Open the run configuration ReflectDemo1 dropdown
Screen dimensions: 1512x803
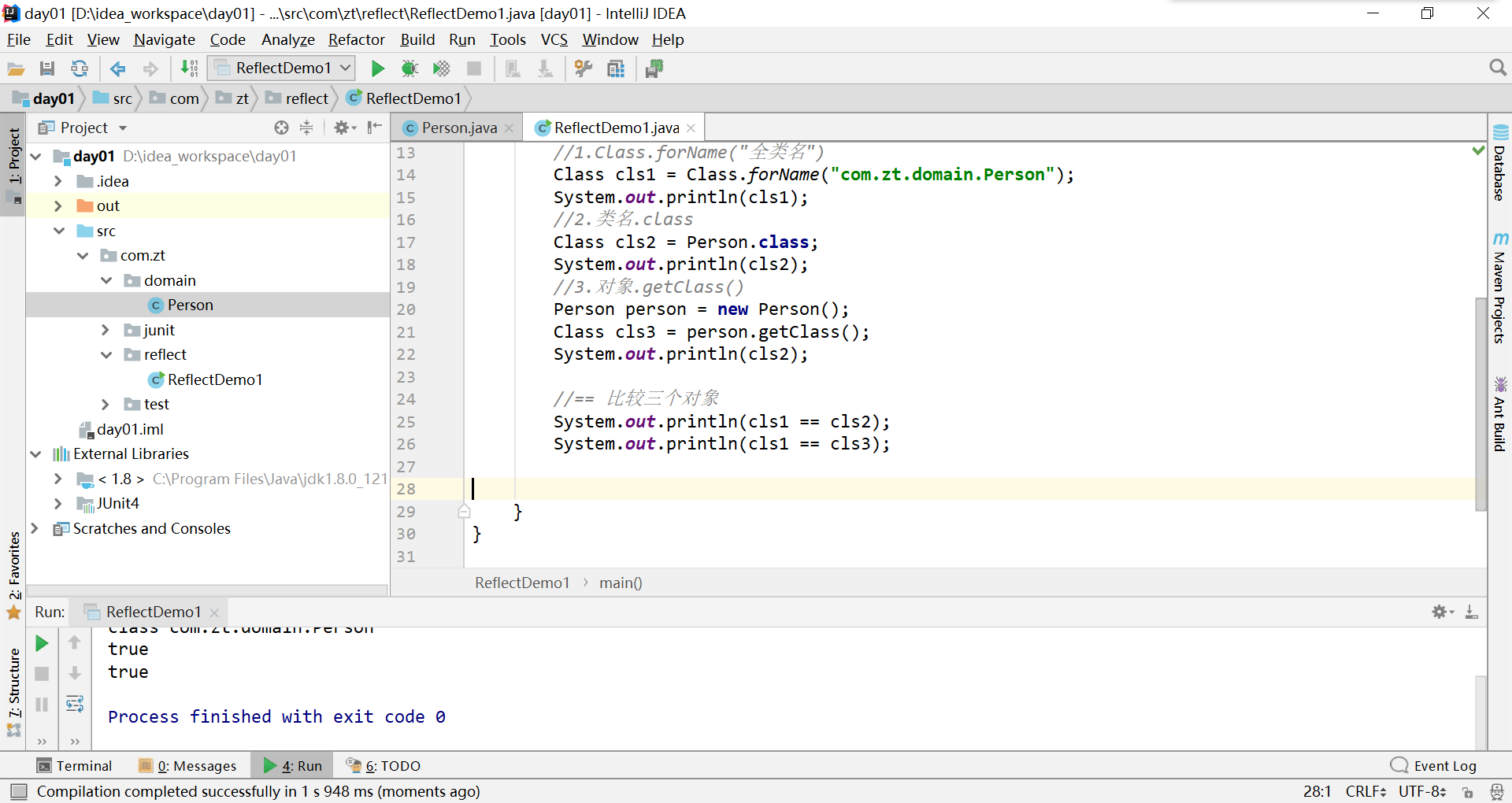click(x=282, y=68)
